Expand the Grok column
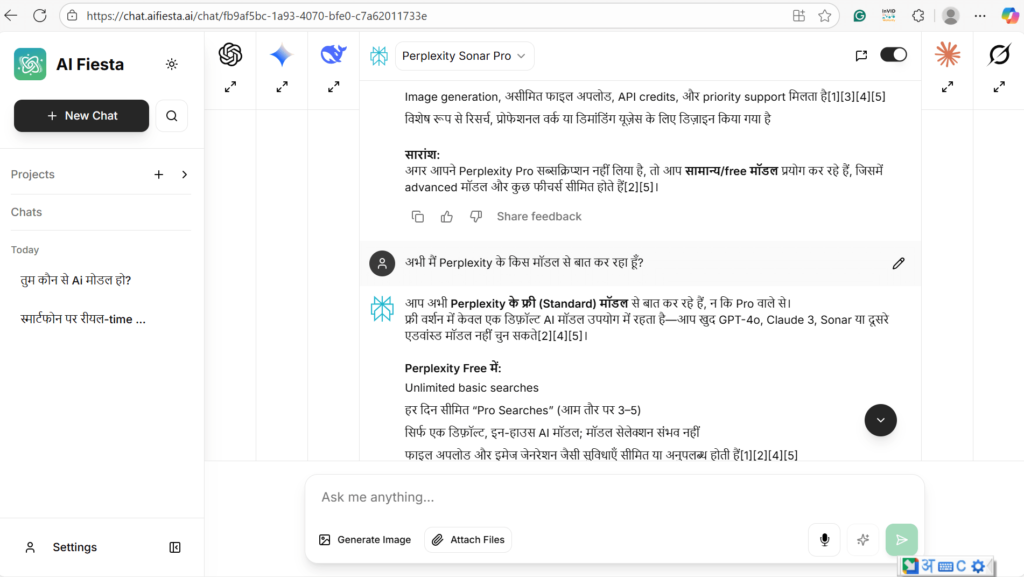Screen dimensions: 1024x577 pyautogui.click(x=999, y=87)
